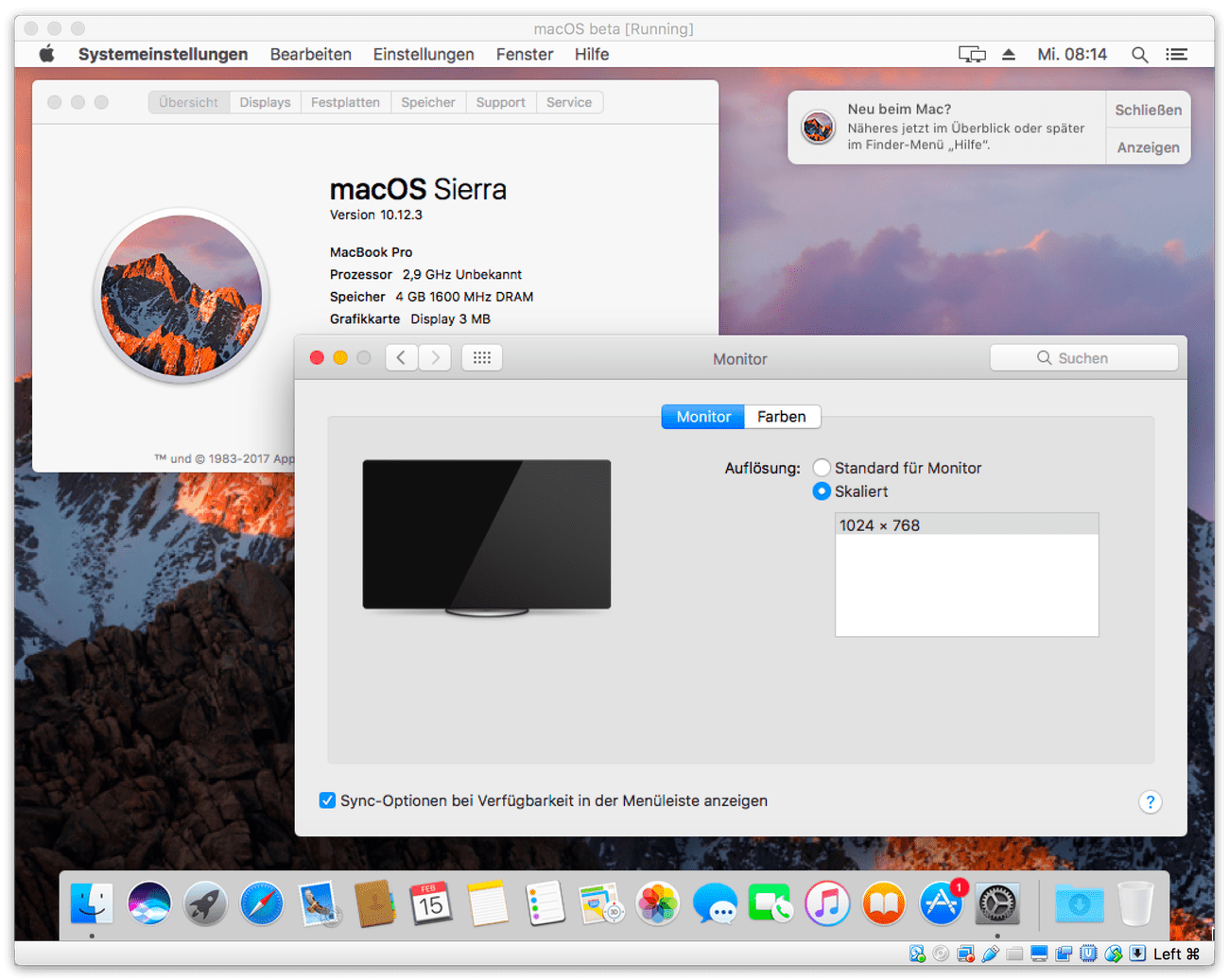The image size is (1229, 980).
Task: Open Service tab in About window
Action: (x=569, y=102)
